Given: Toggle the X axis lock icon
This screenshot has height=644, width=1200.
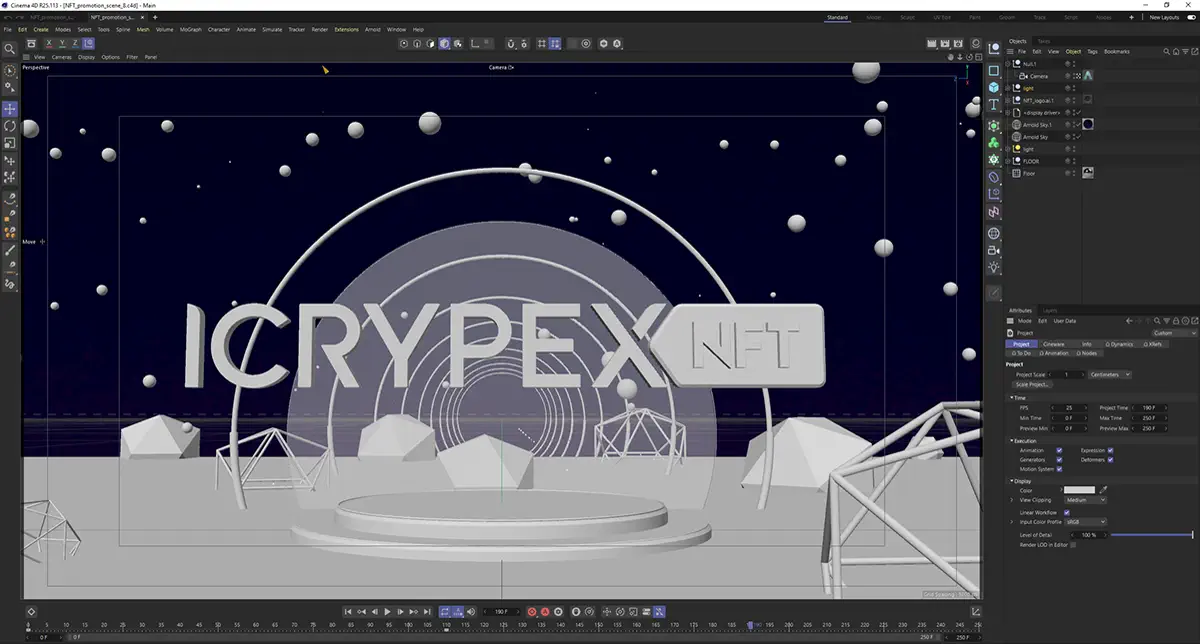Looking at the screenshot, I should pyautogui.click(x=49, y=43).
